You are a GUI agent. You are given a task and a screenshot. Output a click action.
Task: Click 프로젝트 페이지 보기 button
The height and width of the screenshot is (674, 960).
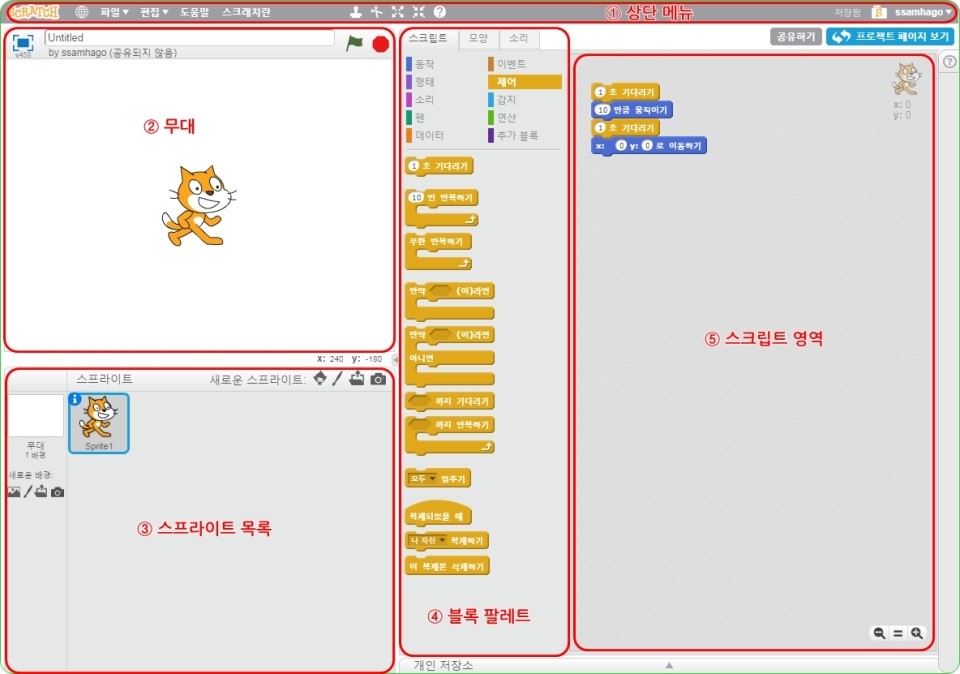(x=890, y=37)
